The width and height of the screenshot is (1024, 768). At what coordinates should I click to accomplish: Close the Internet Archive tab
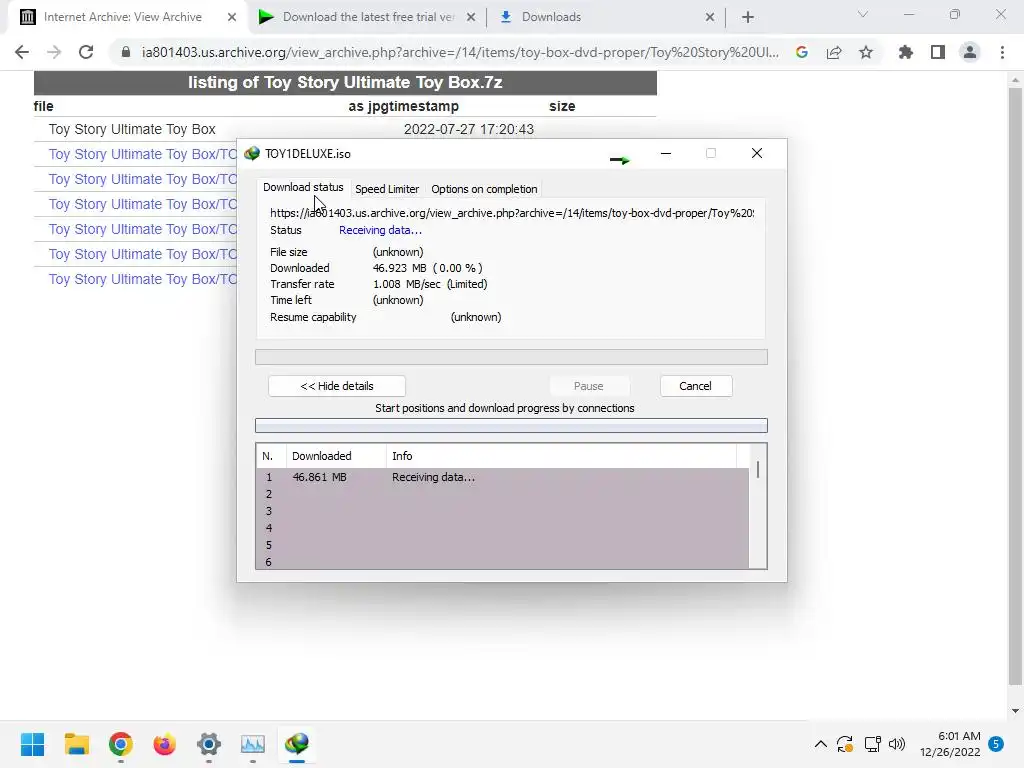click(232, 18)
